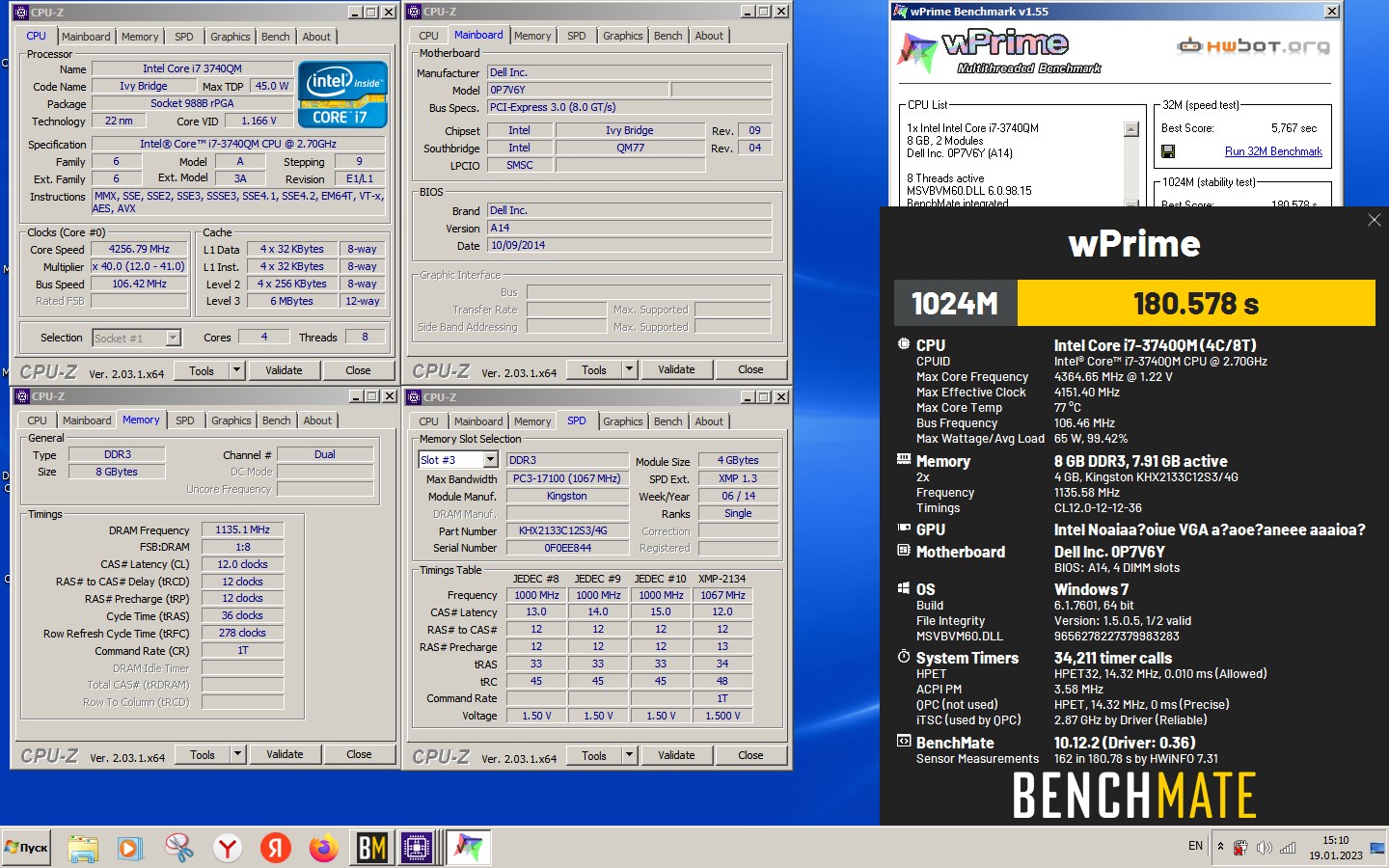Switch to Memory tab in Mainboard window

pyautogui.click(x=532, y=36)
